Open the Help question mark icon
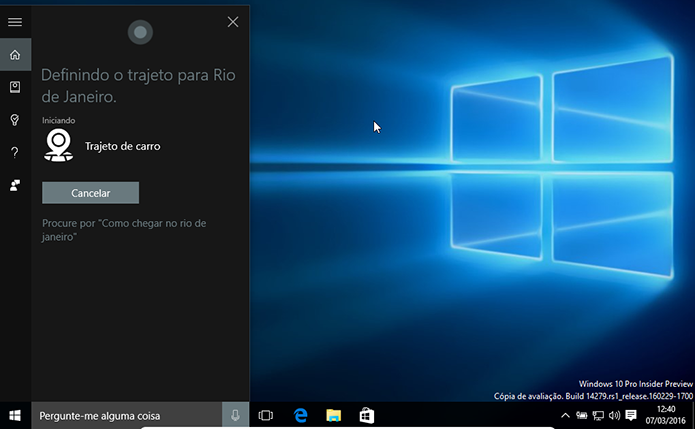 click(x=15, y=152)
